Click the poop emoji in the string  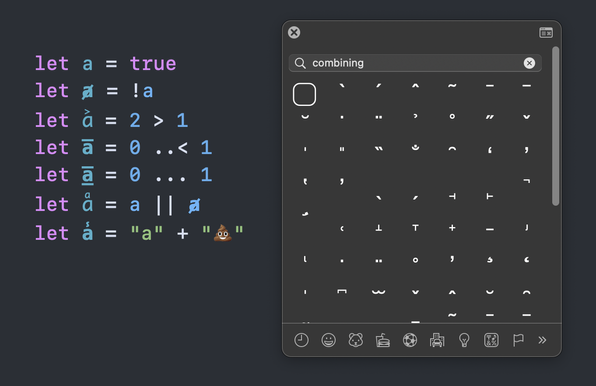click(223, 233)
